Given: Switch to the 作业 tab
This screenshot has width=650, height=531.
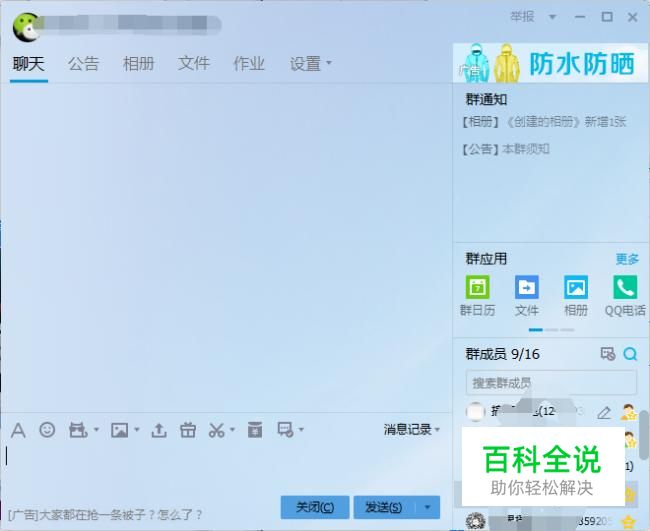Looking at the screenshot, I should (249, 63).
